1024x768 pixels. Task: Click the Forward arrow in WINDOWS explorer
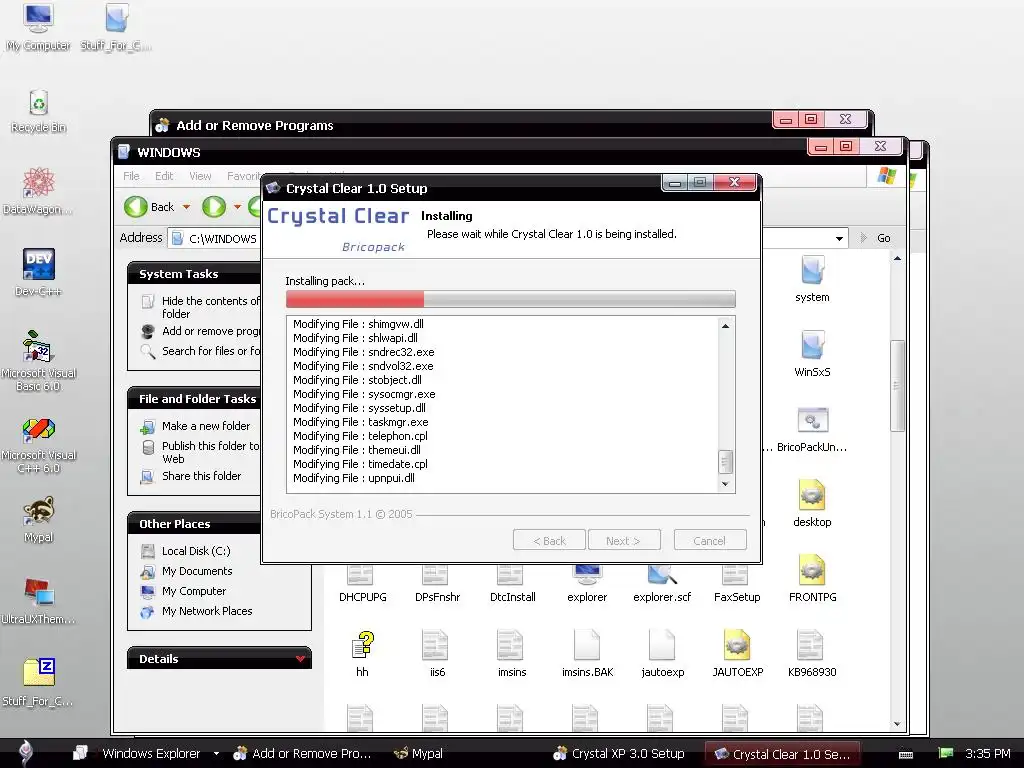click(x=214, y=207)
